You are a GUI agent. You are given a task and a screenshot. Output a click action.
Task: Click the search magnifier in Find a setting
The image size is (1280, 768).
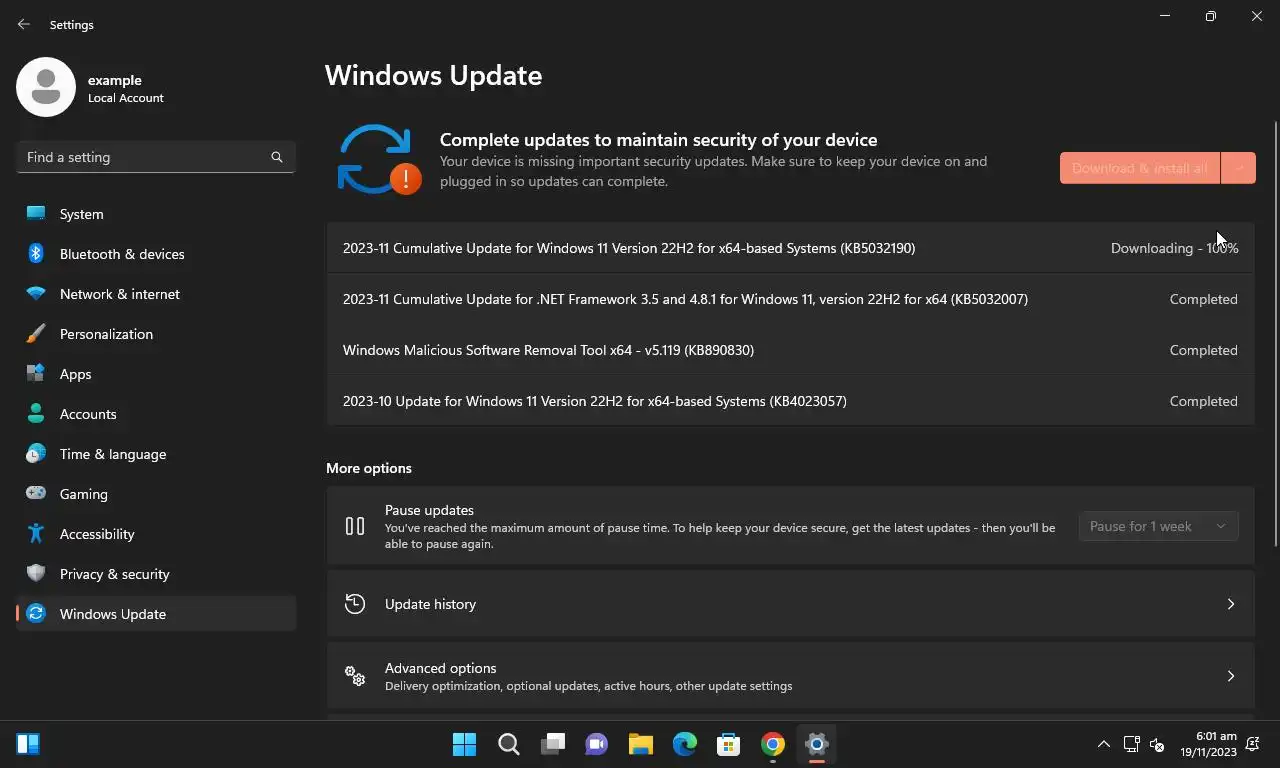(277, 157)
